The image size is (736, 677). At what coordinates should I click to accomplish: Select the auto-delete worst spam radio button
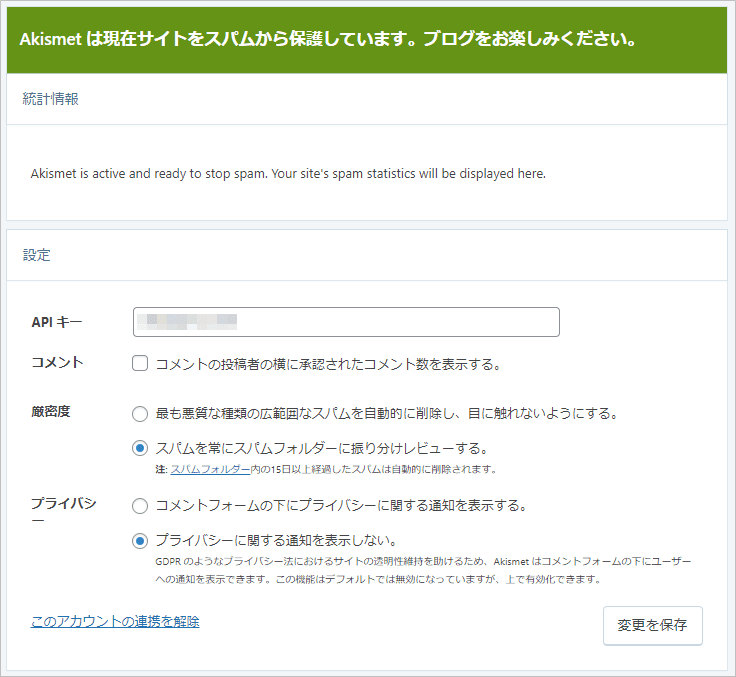click(141, 413)
